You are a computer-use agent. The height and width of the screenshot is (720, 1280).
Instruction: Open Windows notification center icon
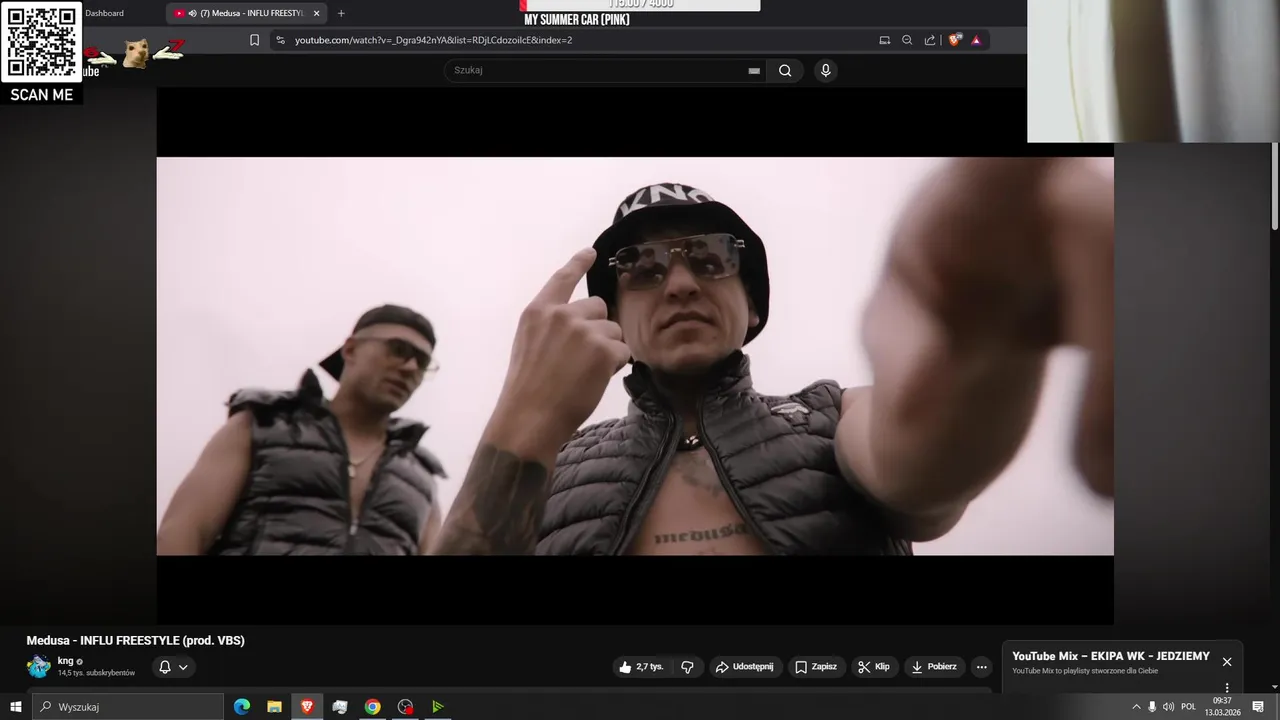click(x=1258, y=707)
